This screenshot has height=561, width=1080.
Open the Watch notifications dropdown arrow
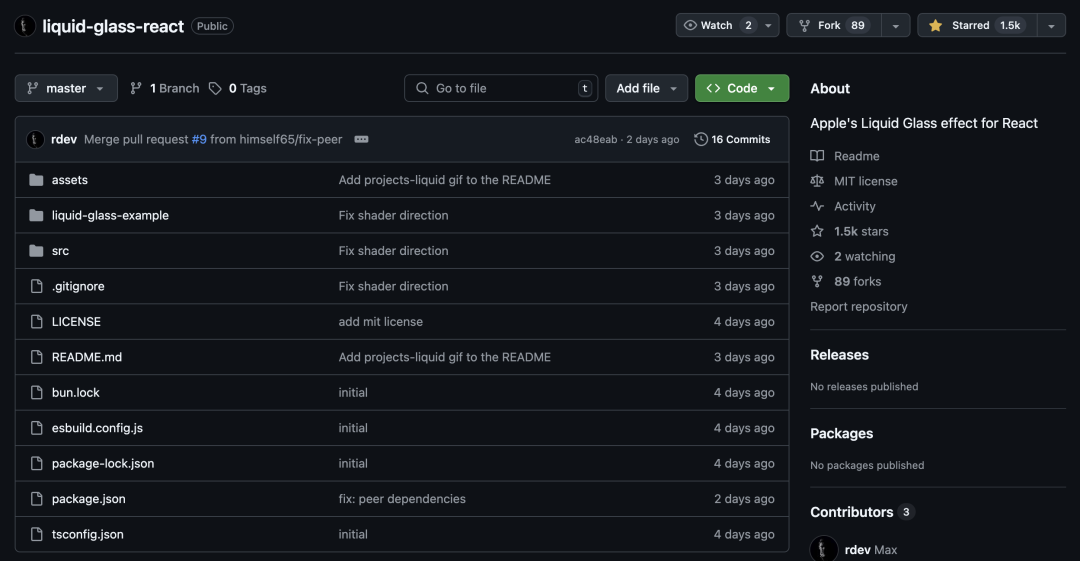[x=769, y=26]
